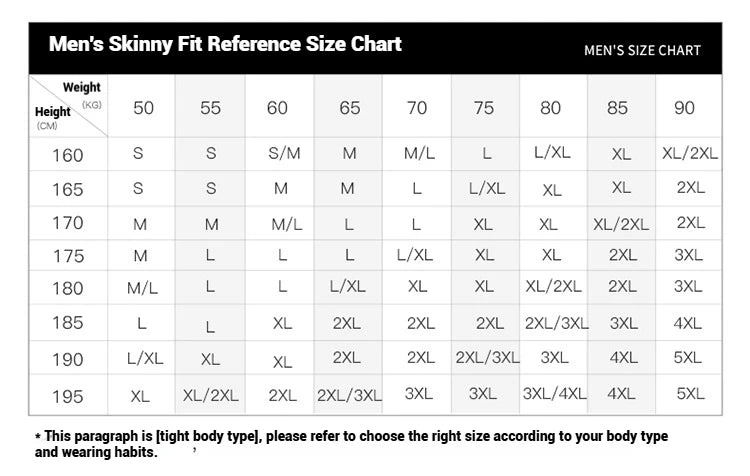Click the XL/2XL cell in row 160
Viewport: 750px width, 476px height.
coord(690,153)
